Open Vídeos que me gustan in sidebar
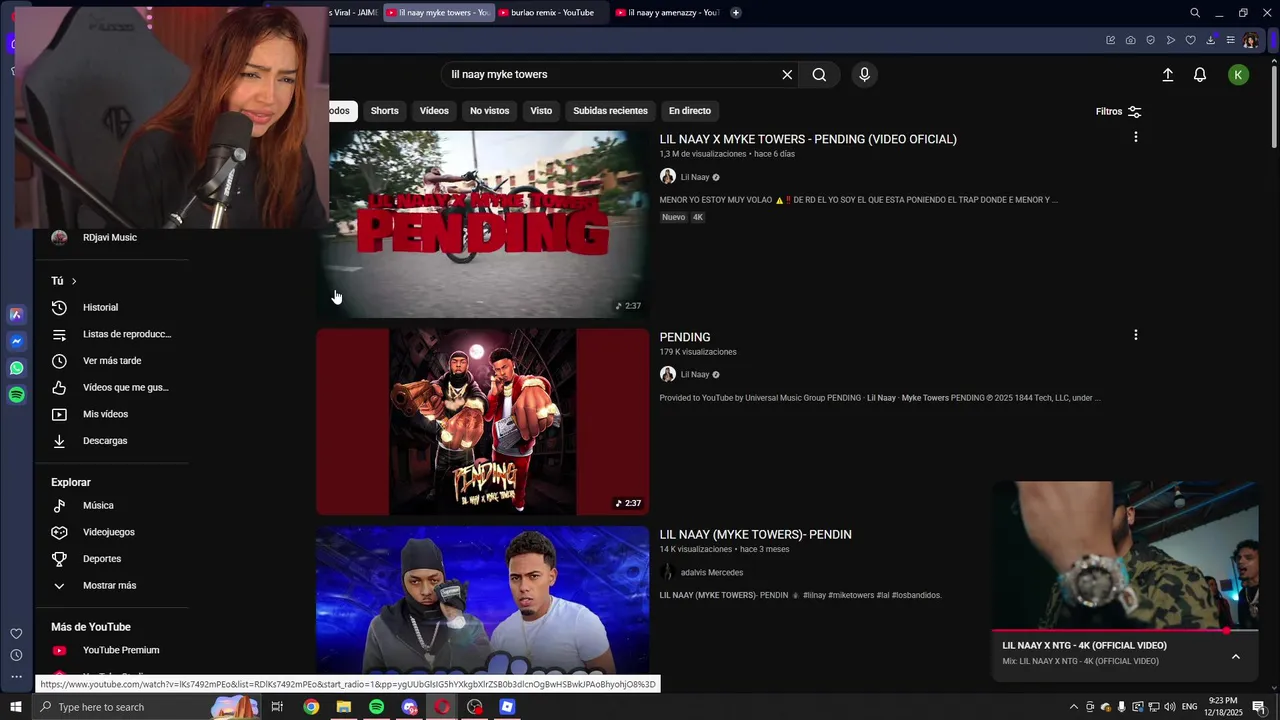This screenshot has height=720, width=1280. 111,388
